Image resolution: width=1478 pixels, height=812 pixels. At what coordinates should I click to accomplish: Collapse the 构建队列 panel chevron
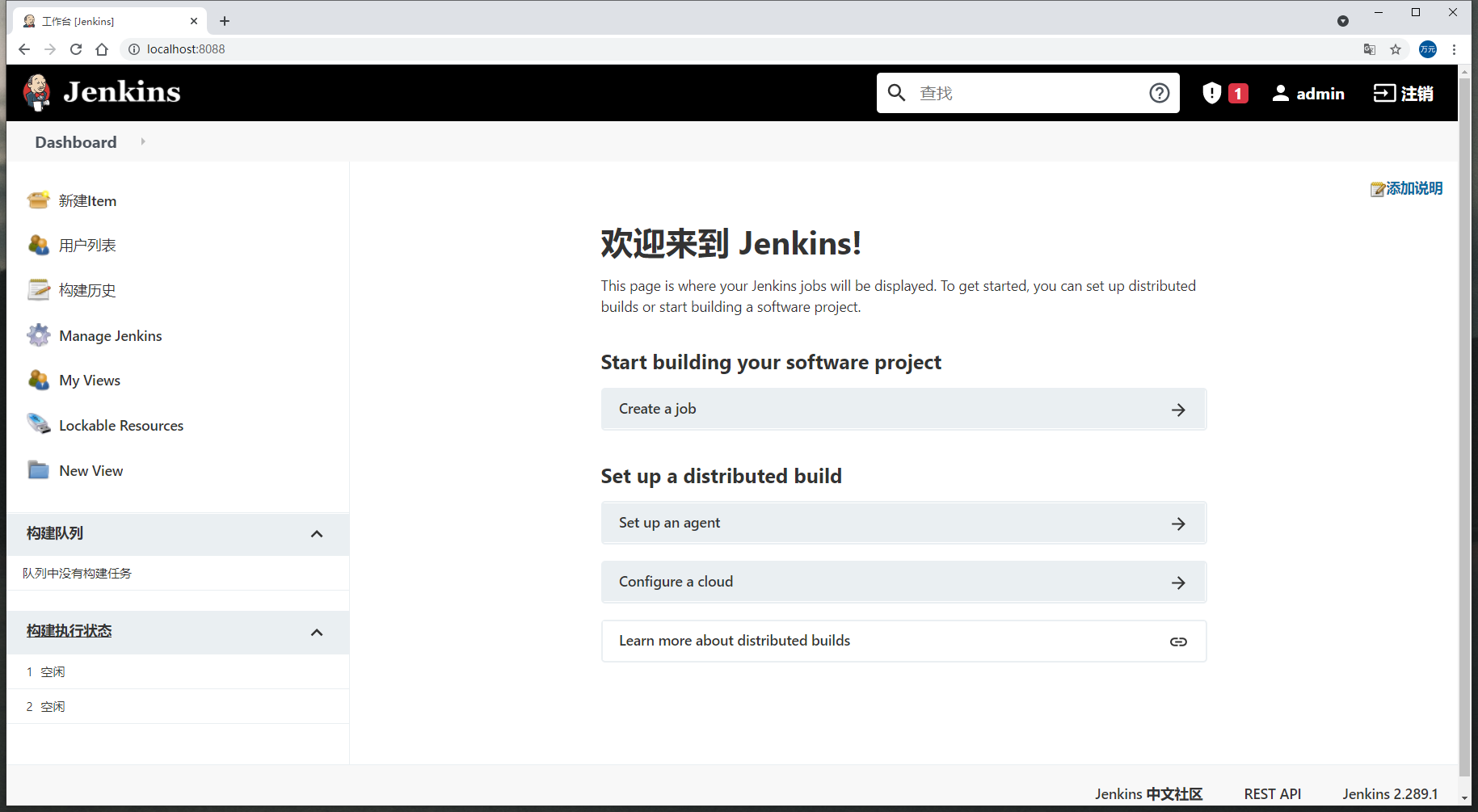pyautogui.click(x=317, y=534)
